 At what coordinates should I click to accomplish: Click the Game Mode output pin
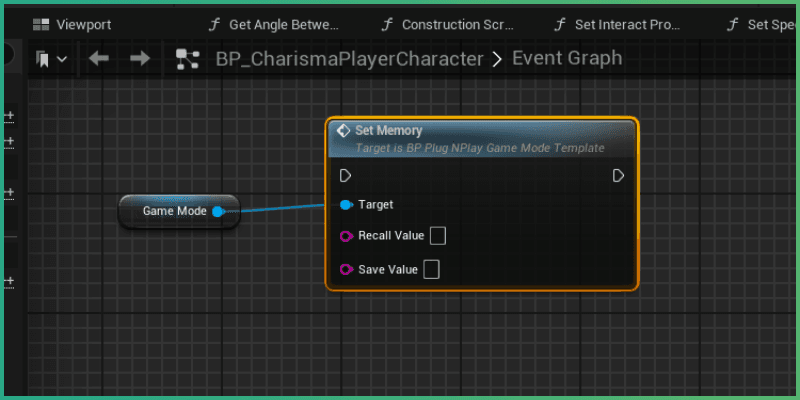pyautogui.click(x=218, y=211)
